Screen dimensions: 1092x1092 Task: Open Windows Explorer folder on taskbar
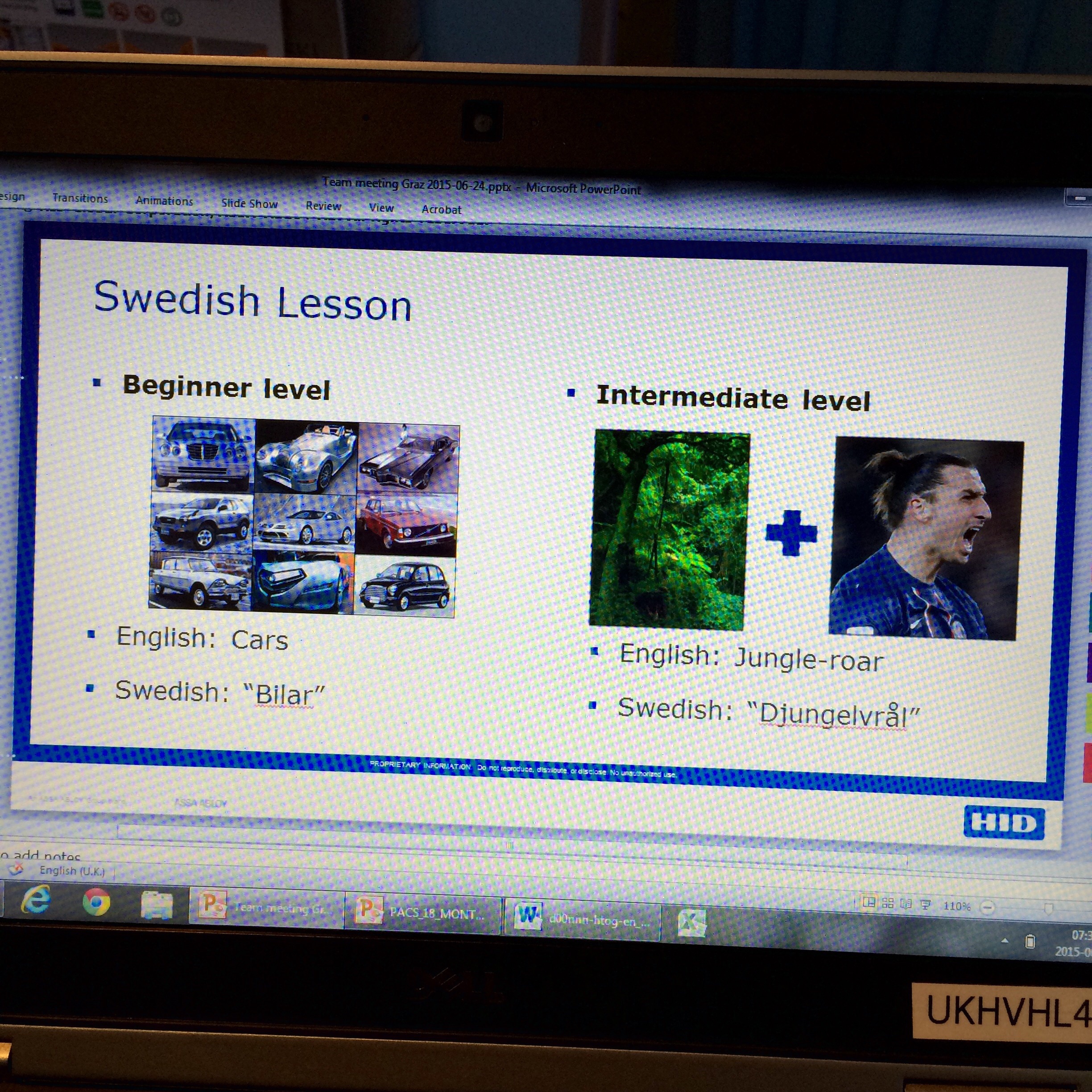pyautogui.click(x=157, y=906)
